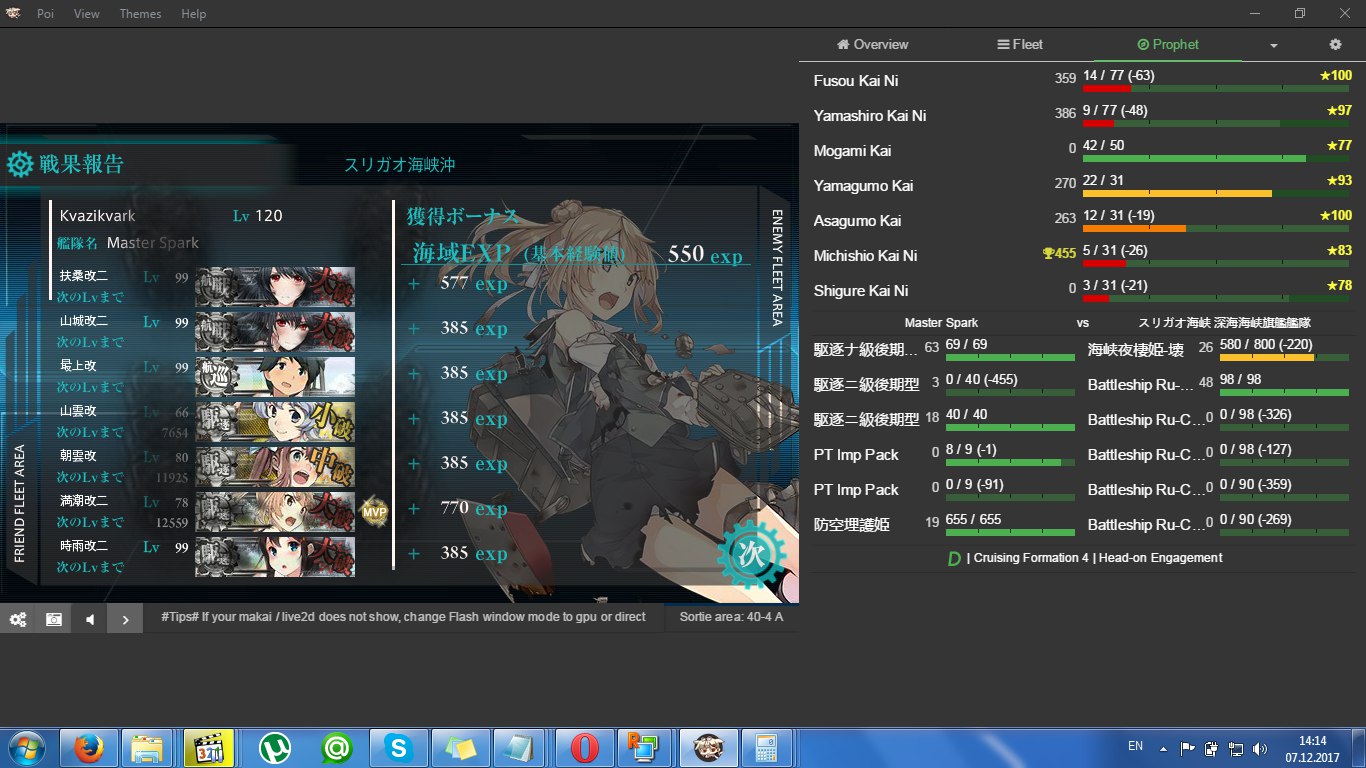Click the ENEMY FLEET AREA side label
1366x768 pixels.
[x=777, y=269]
